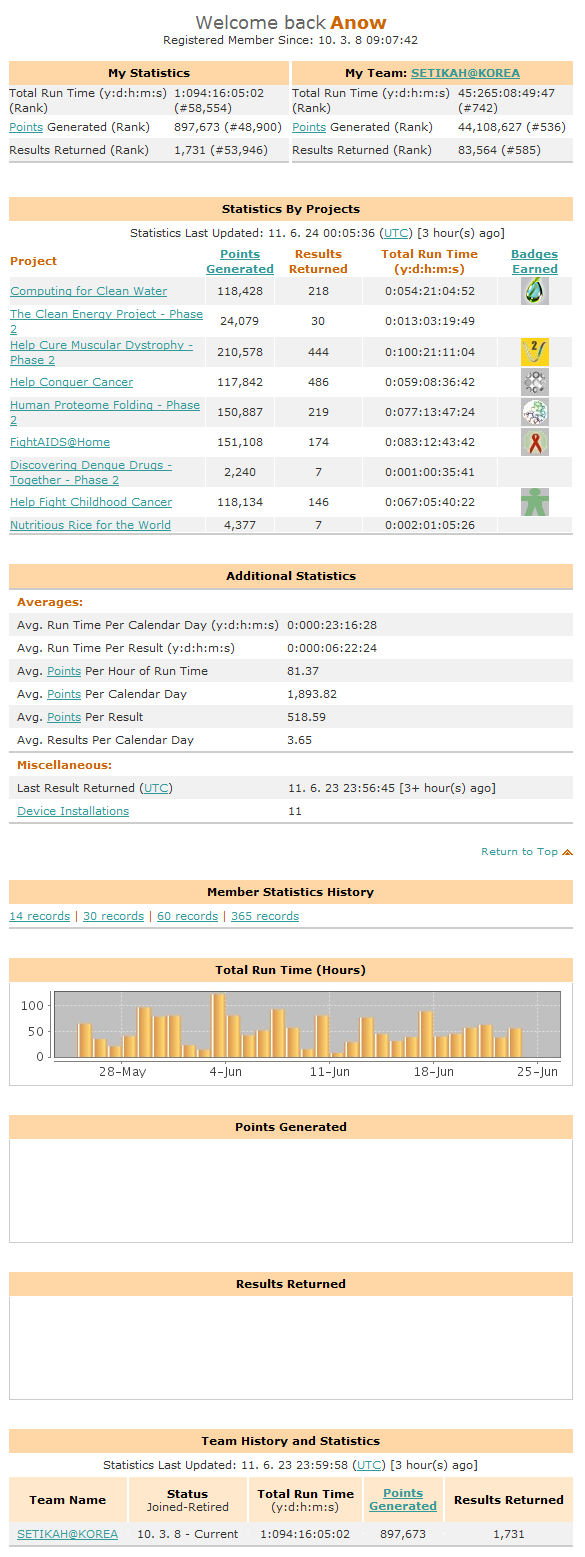Open Help Fight Childhood Cancer link
The height and width of the screenshot is (1557, 585).
pyautogui.click(x=91, y=502)
